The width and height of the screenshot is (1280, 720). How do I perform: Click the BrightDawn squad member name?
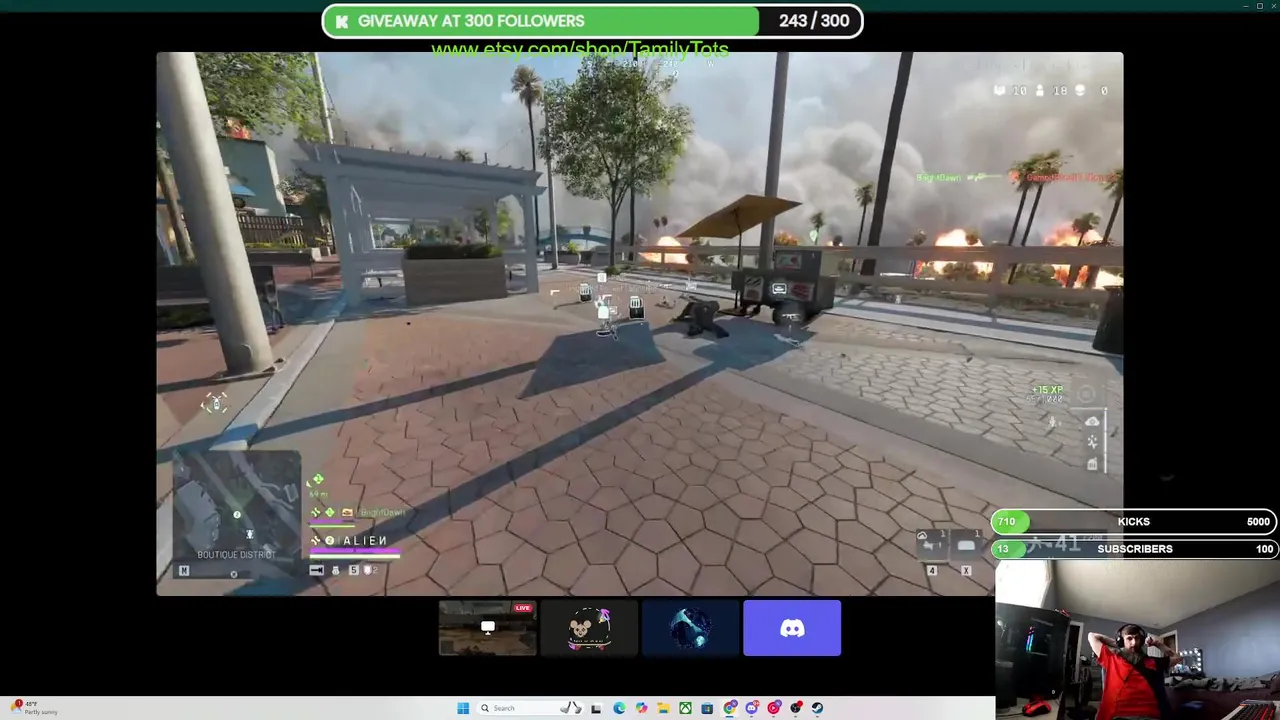coord(382,513)
